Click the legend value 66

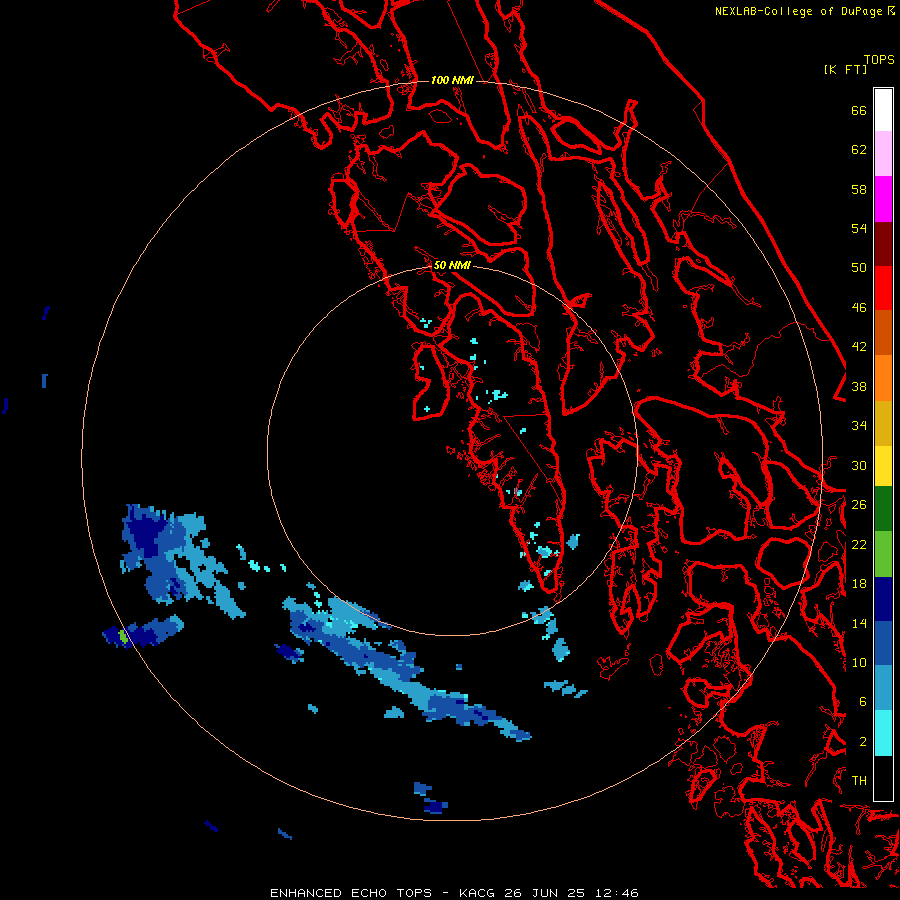click(859, 110)
